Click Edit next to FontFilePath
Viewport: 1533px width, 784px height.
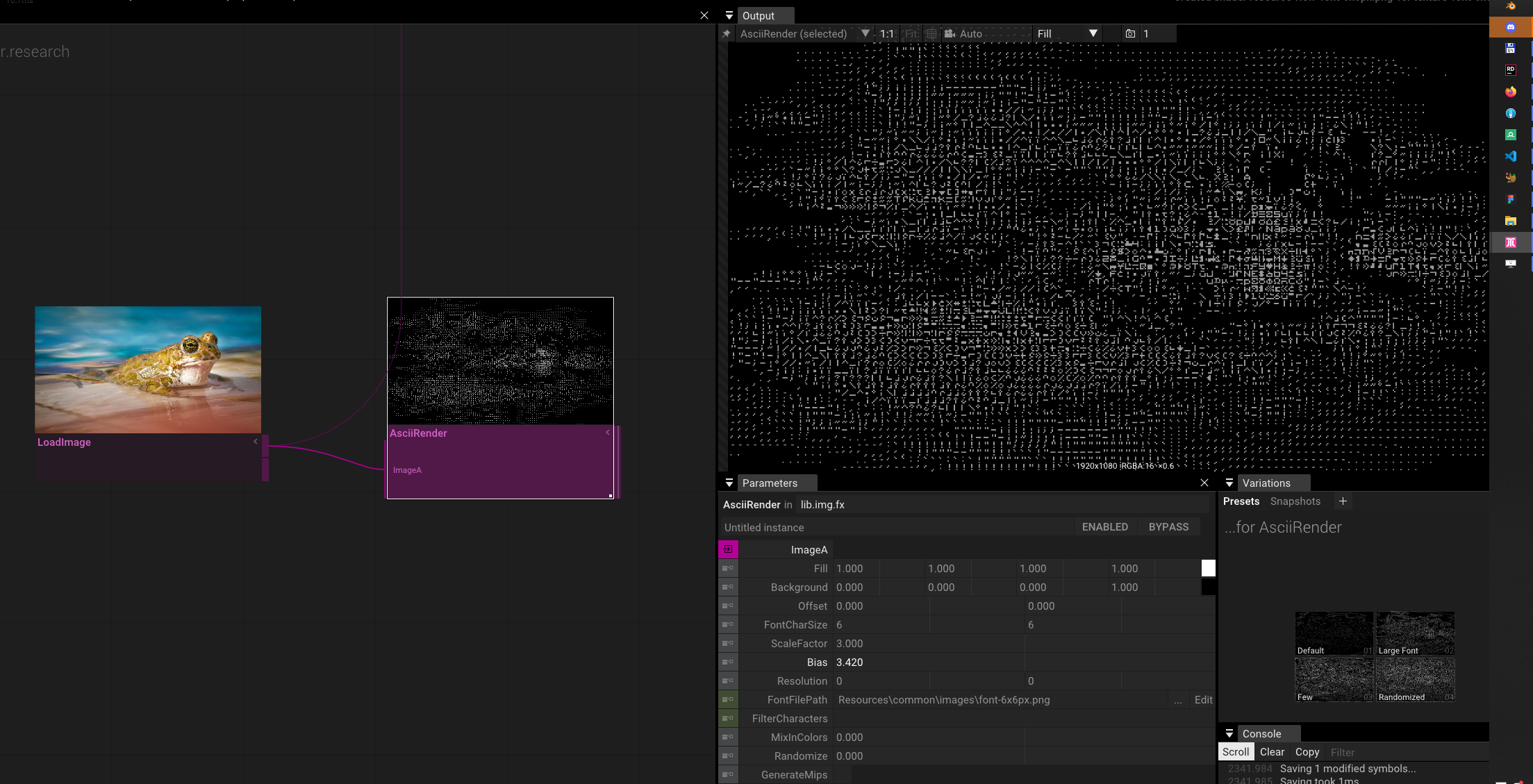coord(1203,699)
